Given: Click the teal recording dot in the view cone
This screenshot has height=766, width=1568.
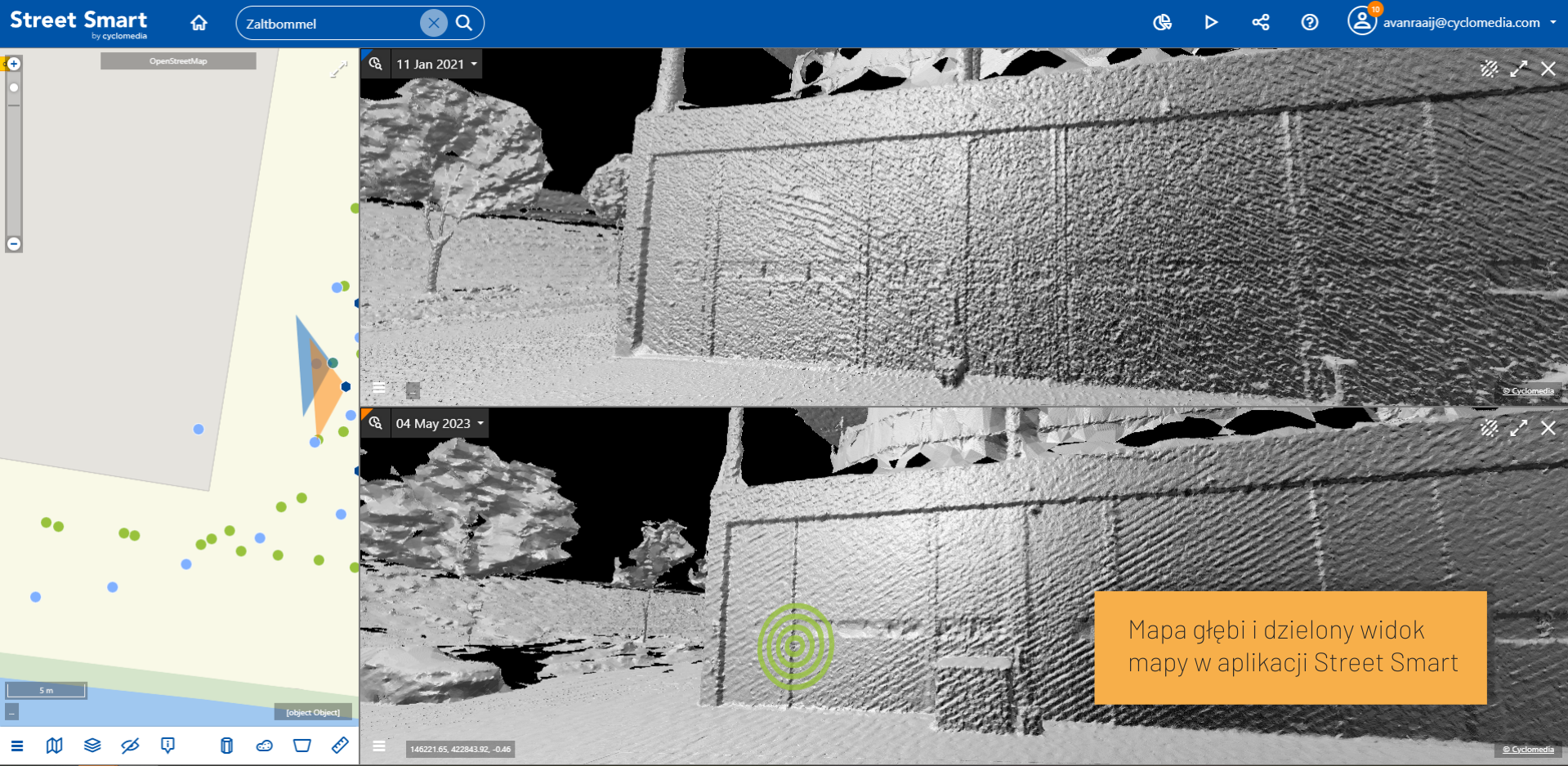Looking at the screenshot, I should (x=333, y=363).
